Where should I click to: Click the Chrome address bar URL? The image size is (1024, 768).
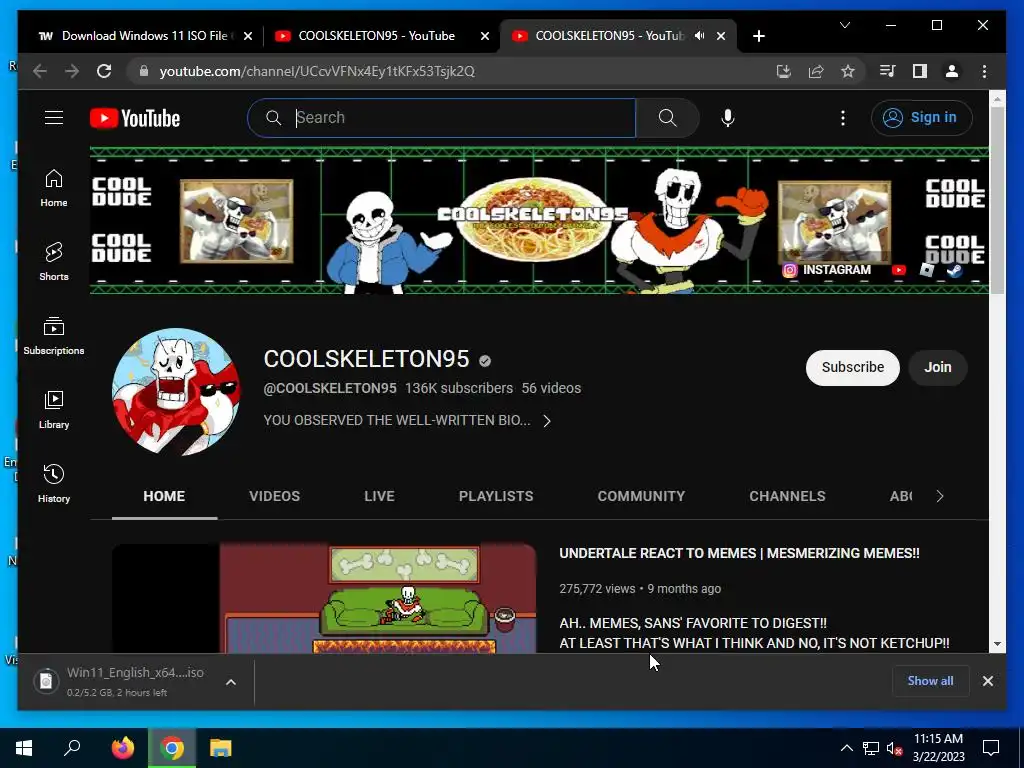click(x=317, y=71)
